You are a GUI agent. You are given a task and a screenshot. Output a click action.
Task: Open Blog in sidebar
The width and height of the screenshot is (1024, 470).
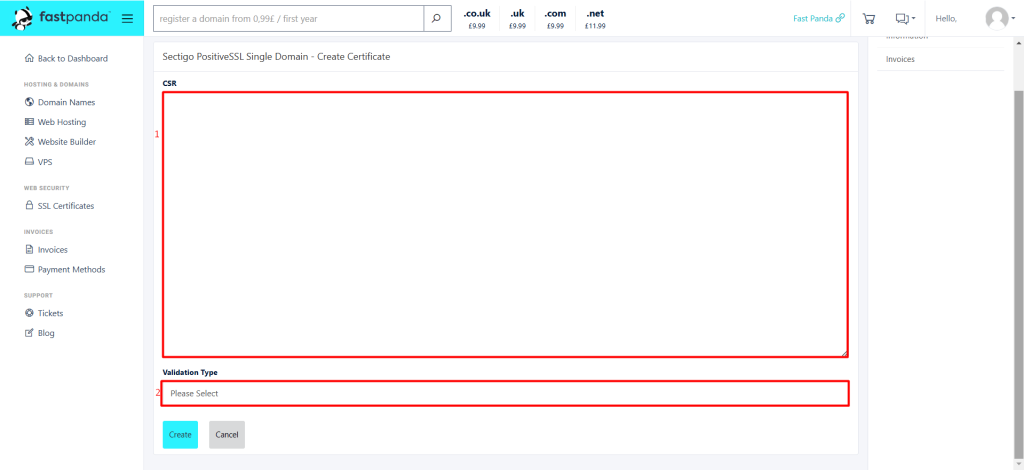46,333
